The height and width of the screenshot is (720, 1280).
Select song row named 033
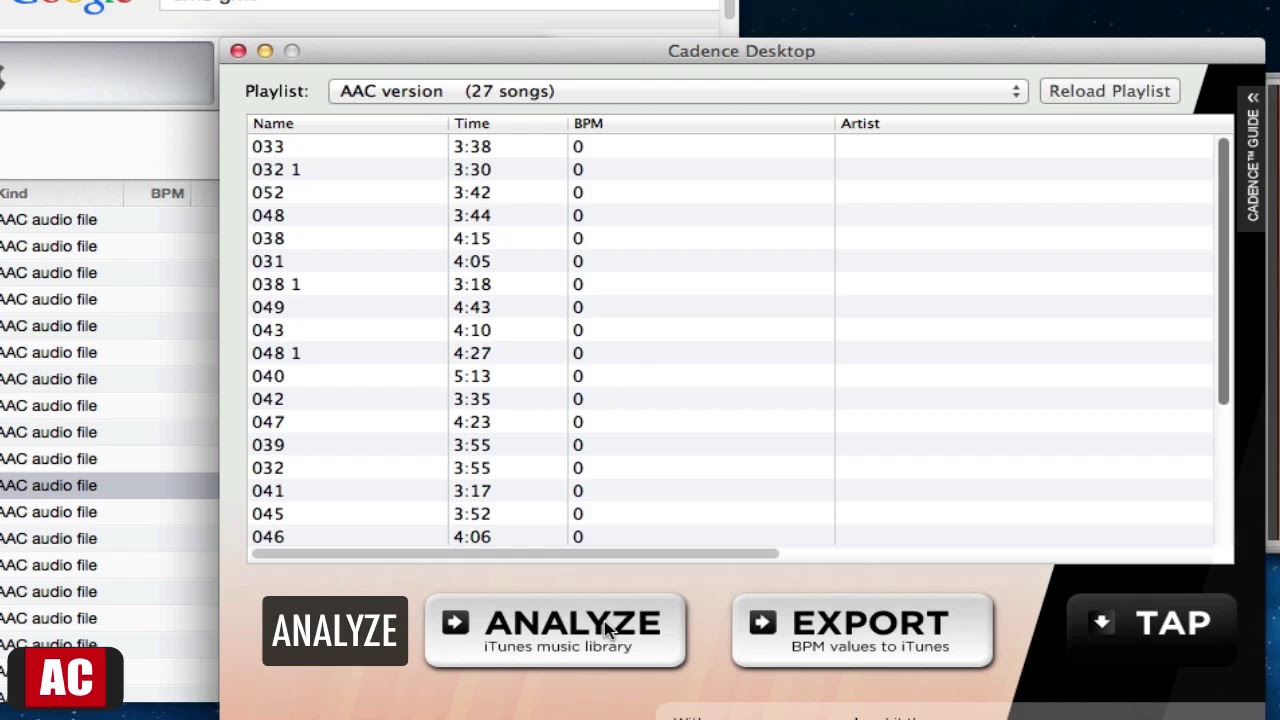click(x=730, y=146)
